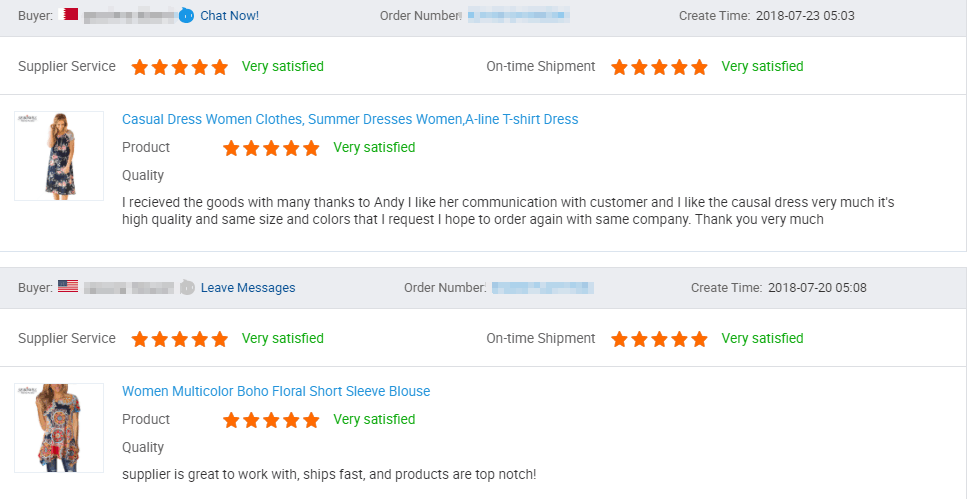Click the last On-time Shipment star in the second review
Screen dimensions: 969x499
click(x=700, y=339)
